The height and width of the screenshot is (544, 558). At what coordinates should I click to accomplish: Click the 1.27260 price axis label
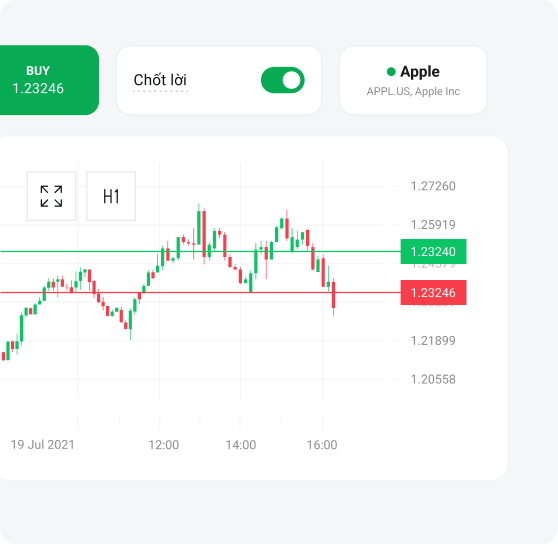click(x=433, y=186)
